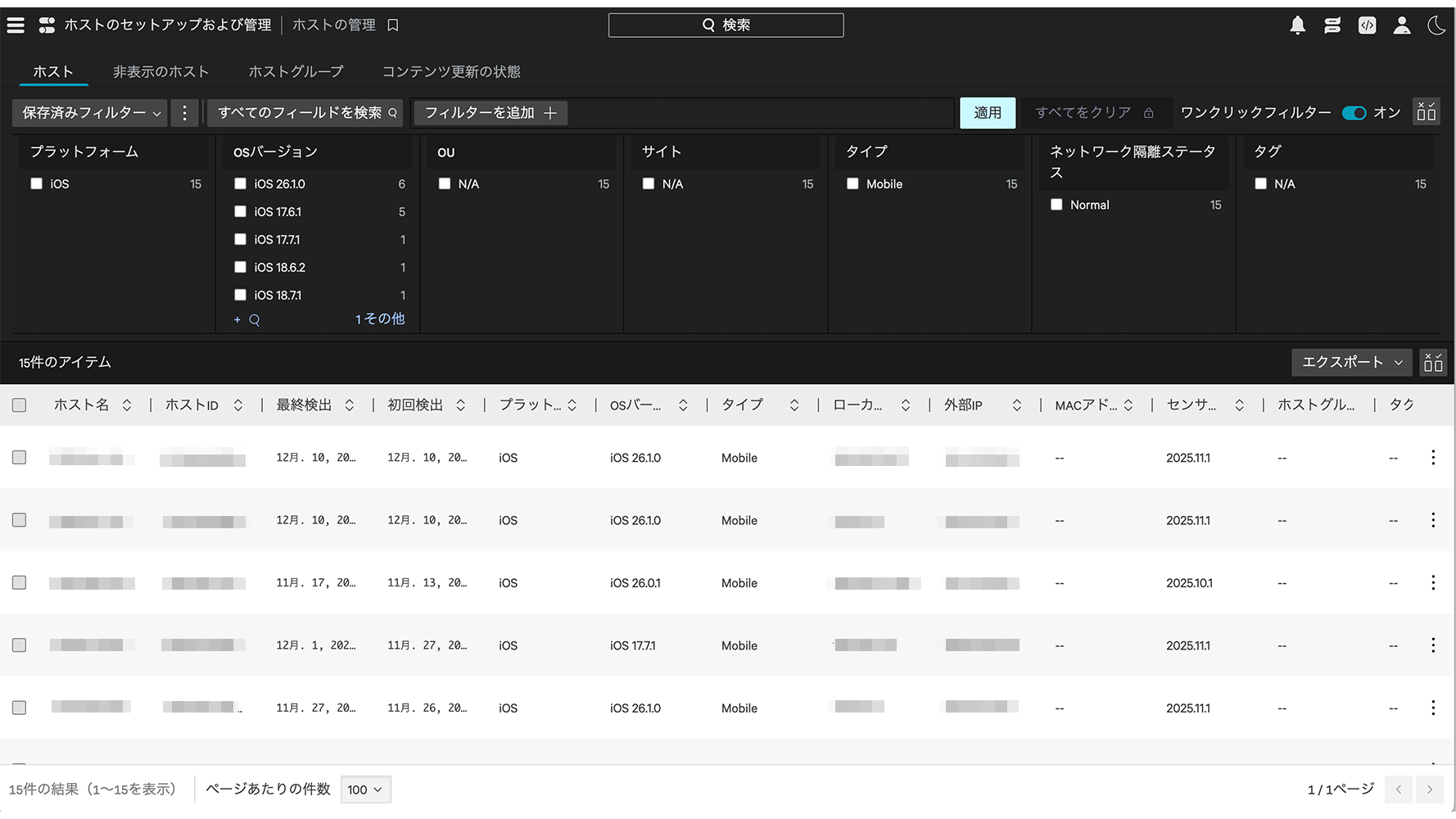
Task: Open the ホストグループ tab
Action: click(x=296, y=72)
